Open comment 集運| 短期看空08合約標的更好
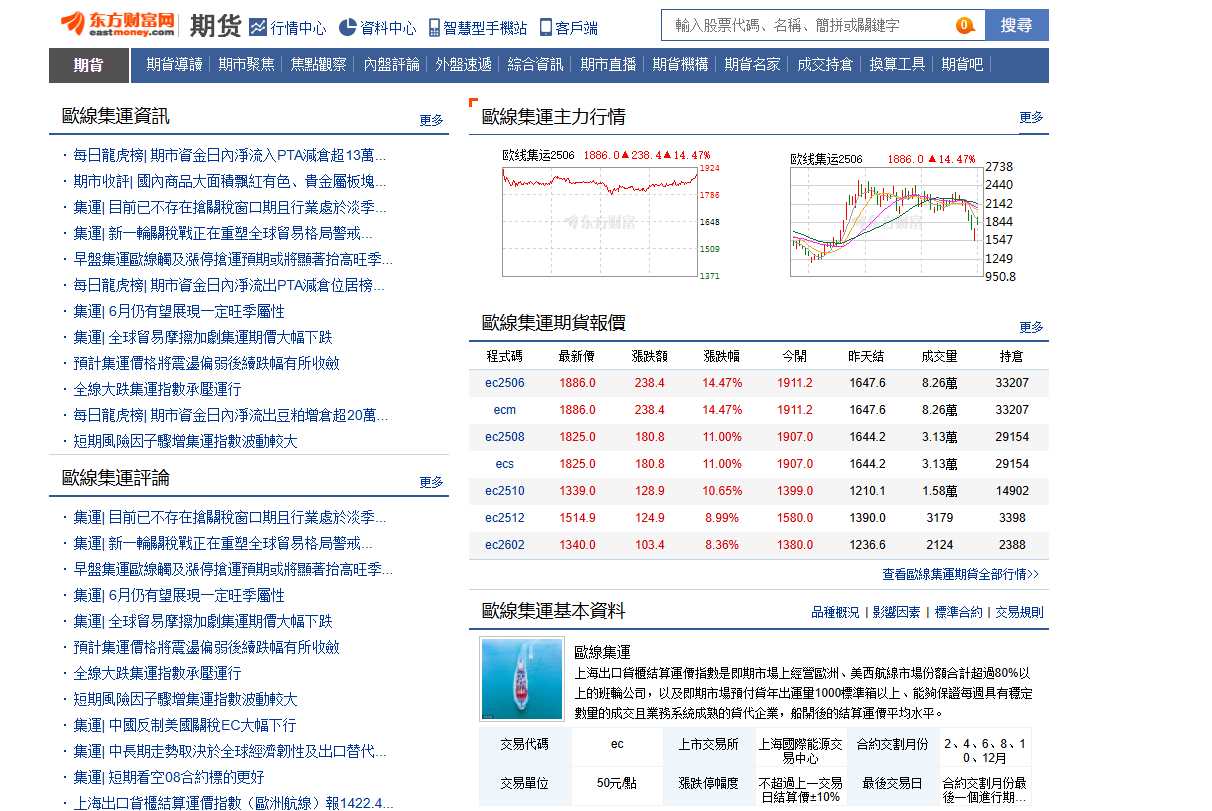Image resolution: width=1212 pixels, height=811 pixels. tap(169, 777)
